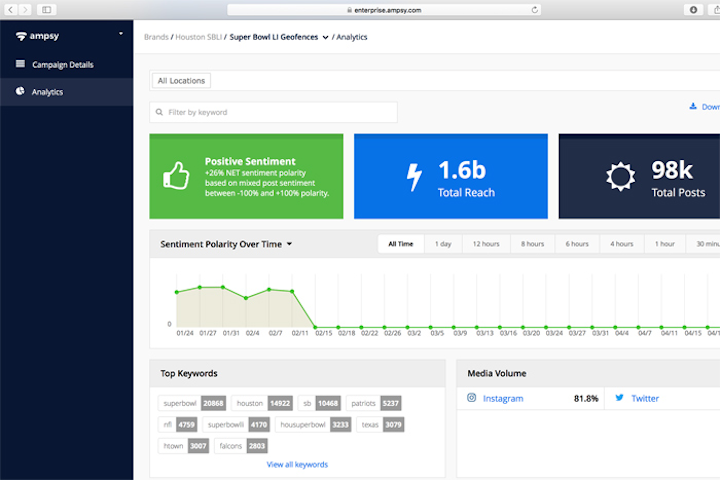Image resolution: width=720 pixels, height=480 pixels.
Task: Click the patriots keyword tag
Action: (x=373, y=403)
